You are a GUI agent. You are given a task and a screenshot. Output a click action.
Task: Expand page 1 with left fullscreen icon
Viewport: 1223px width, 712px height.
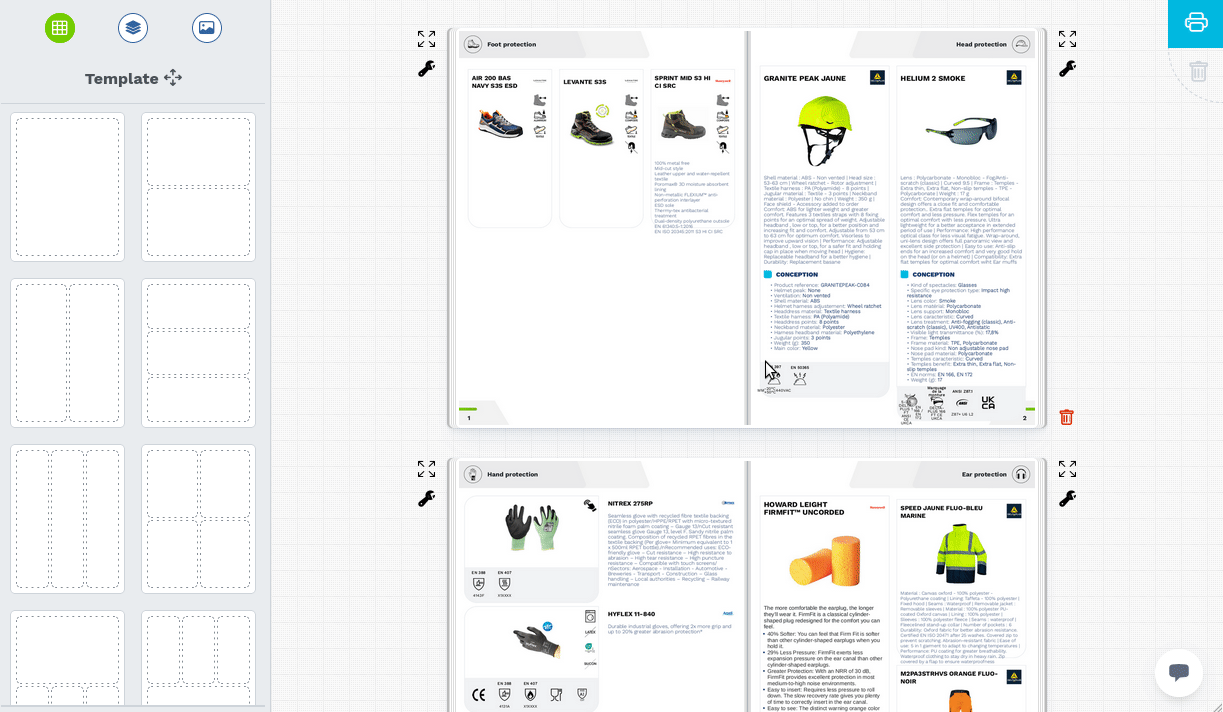pyautogui.click(x=427, y=39)
